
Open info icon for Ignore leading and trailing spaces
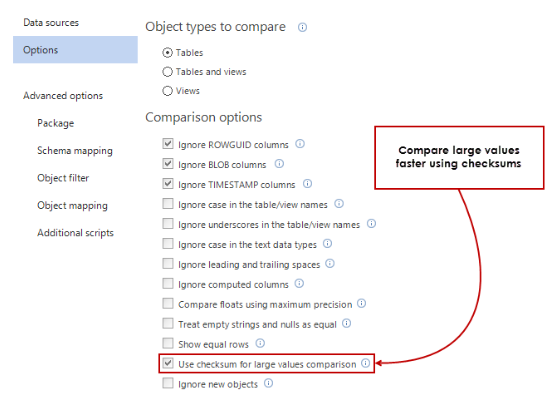pyautogui.click(x=330, y=264)
